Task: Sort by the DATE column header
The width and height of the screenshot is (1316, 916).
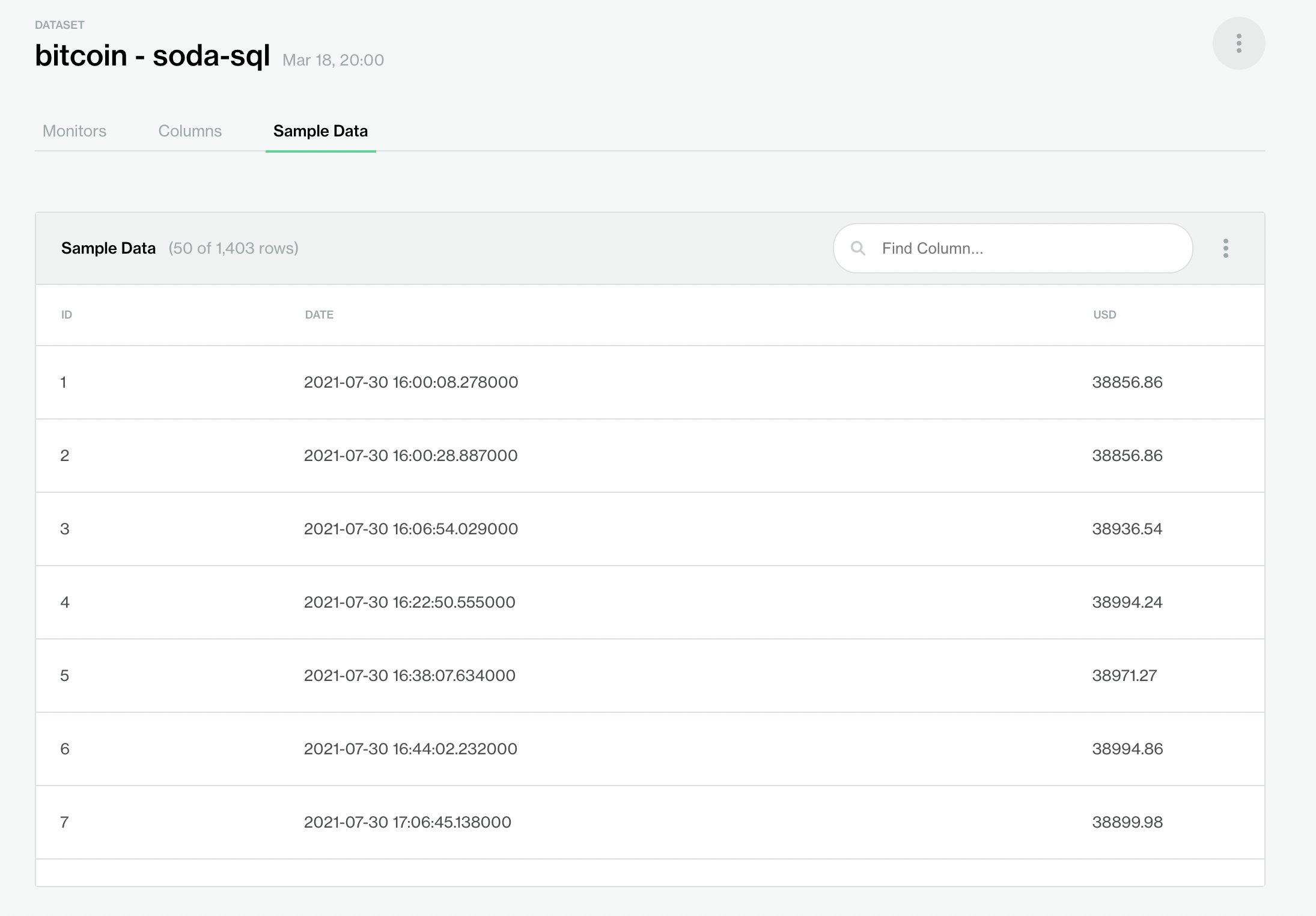Action: (318, 314)
